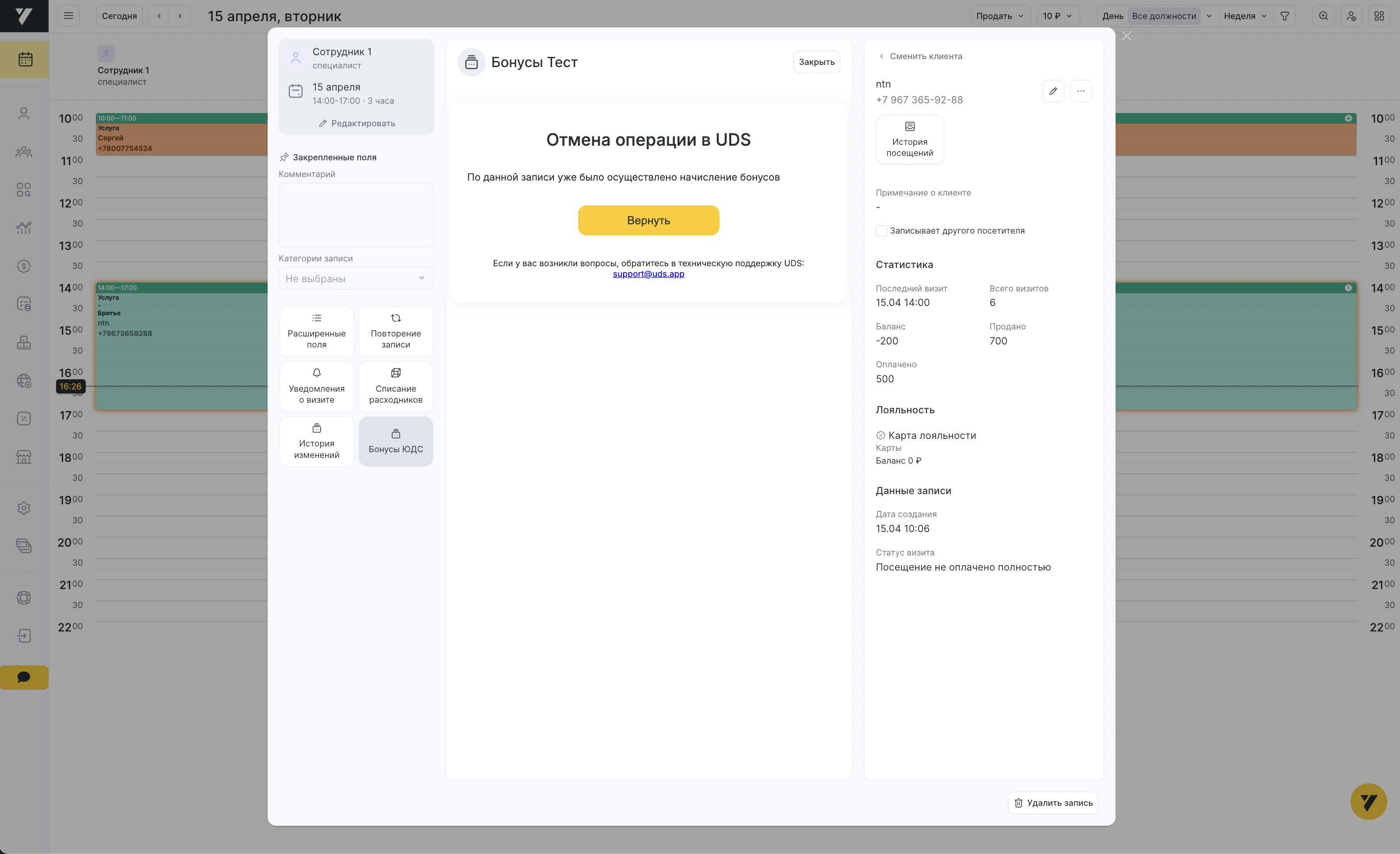This screenshot has height=854, width=1400.
Task: Click the settings gear in the left sidebar
Action: 24,508
